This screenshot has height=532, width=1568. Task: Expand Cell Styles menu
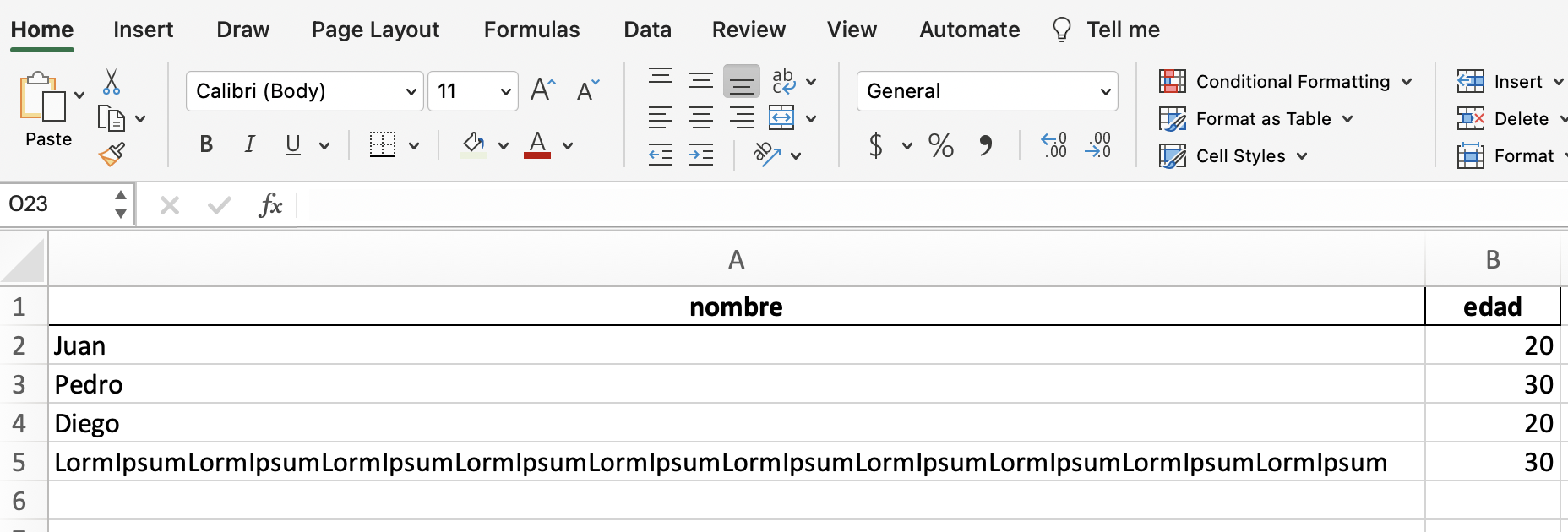pyautogui.click(x=1233, y=156)
